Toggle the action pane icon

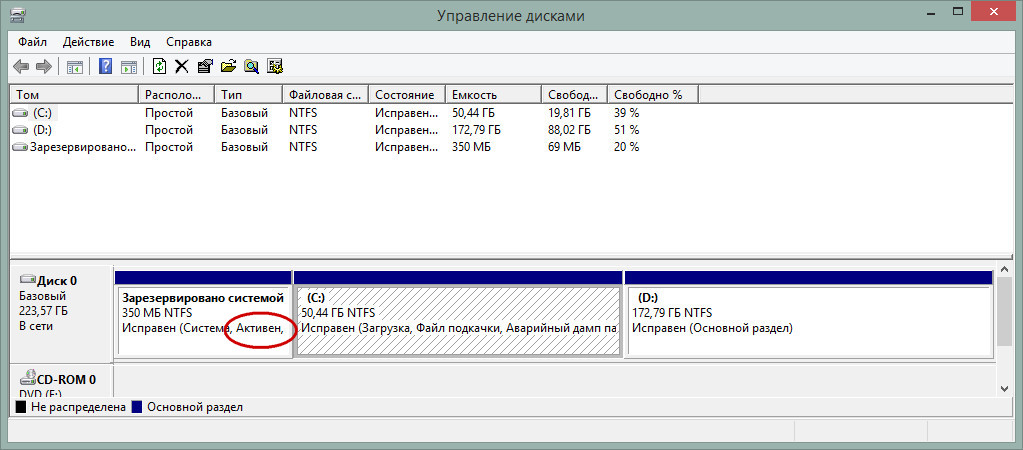point(129,66)
